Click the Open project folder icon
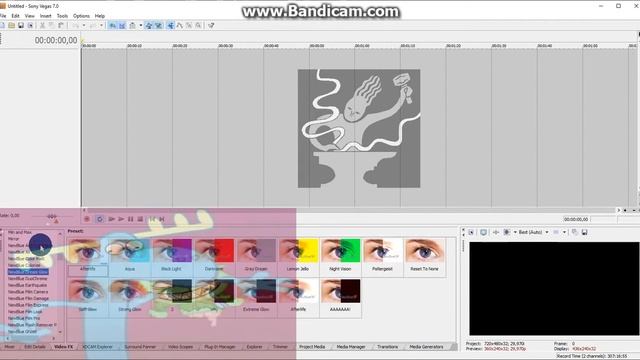Viewport: 640px width, 360px height. (11, 25)
